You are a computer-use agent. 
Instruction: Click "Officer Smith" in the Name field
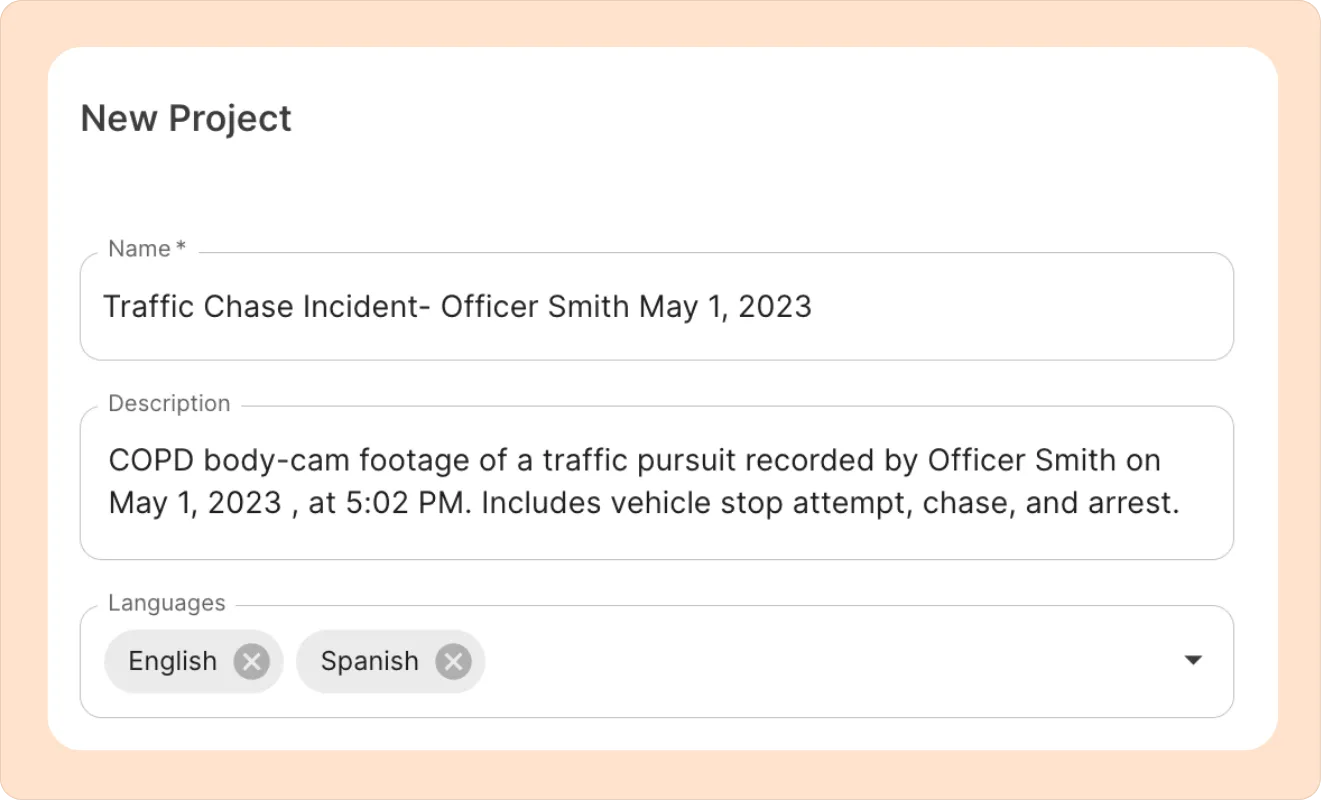pos(534,307)
